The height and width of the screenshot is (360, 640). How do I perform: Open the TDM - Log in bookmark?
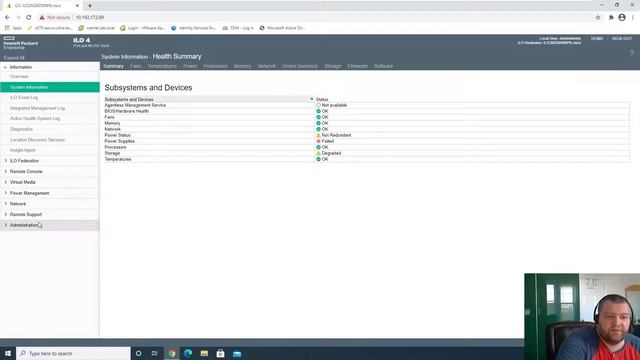238,28
